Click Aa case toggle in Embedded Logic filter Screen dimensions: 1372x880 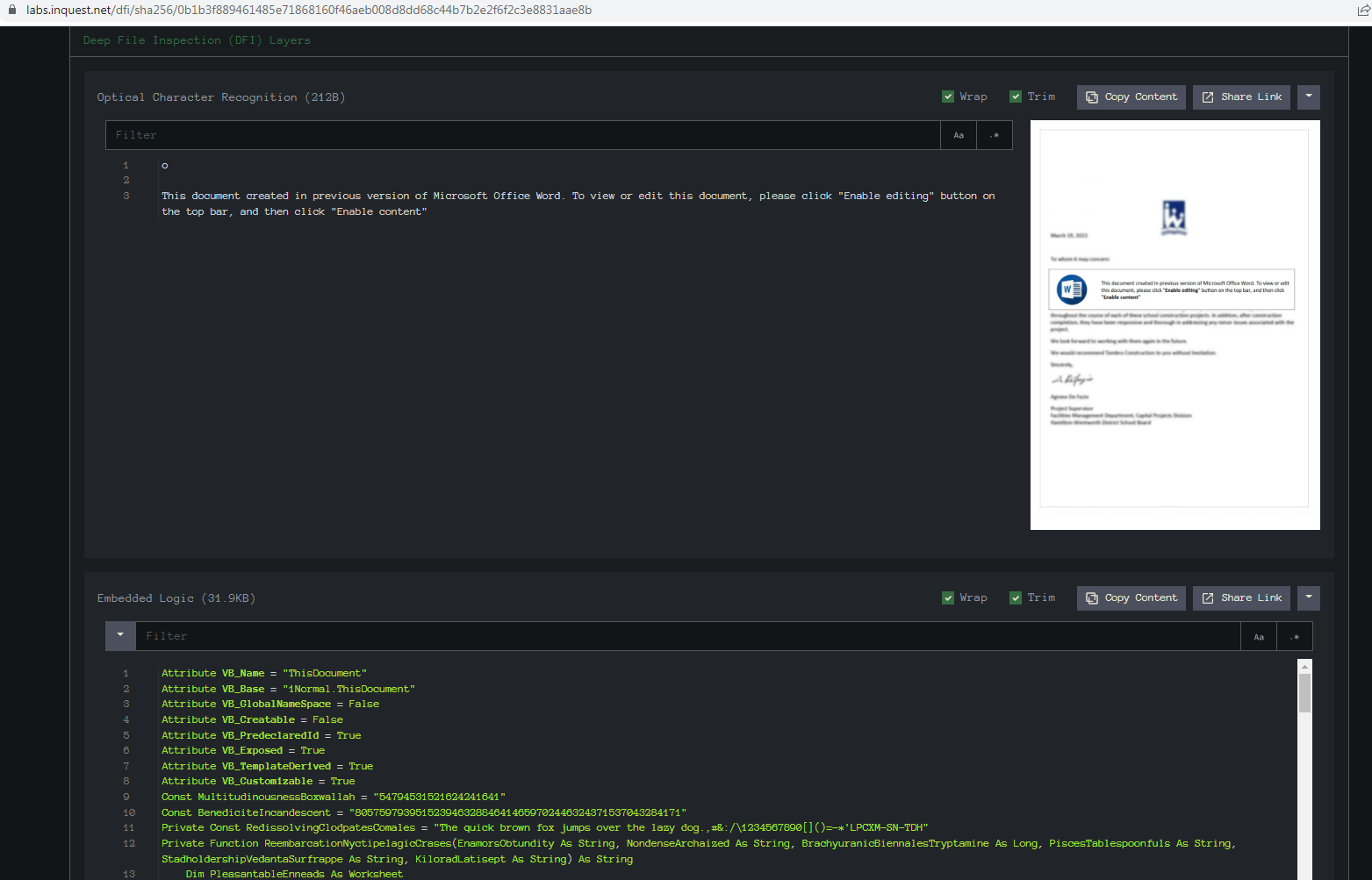point(1259,636)
